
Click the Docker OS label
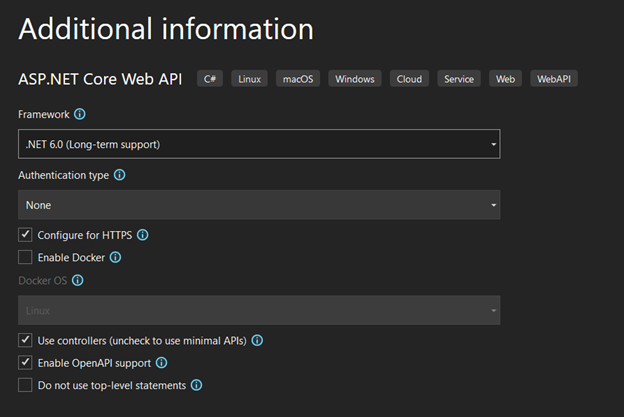[43, 281]
